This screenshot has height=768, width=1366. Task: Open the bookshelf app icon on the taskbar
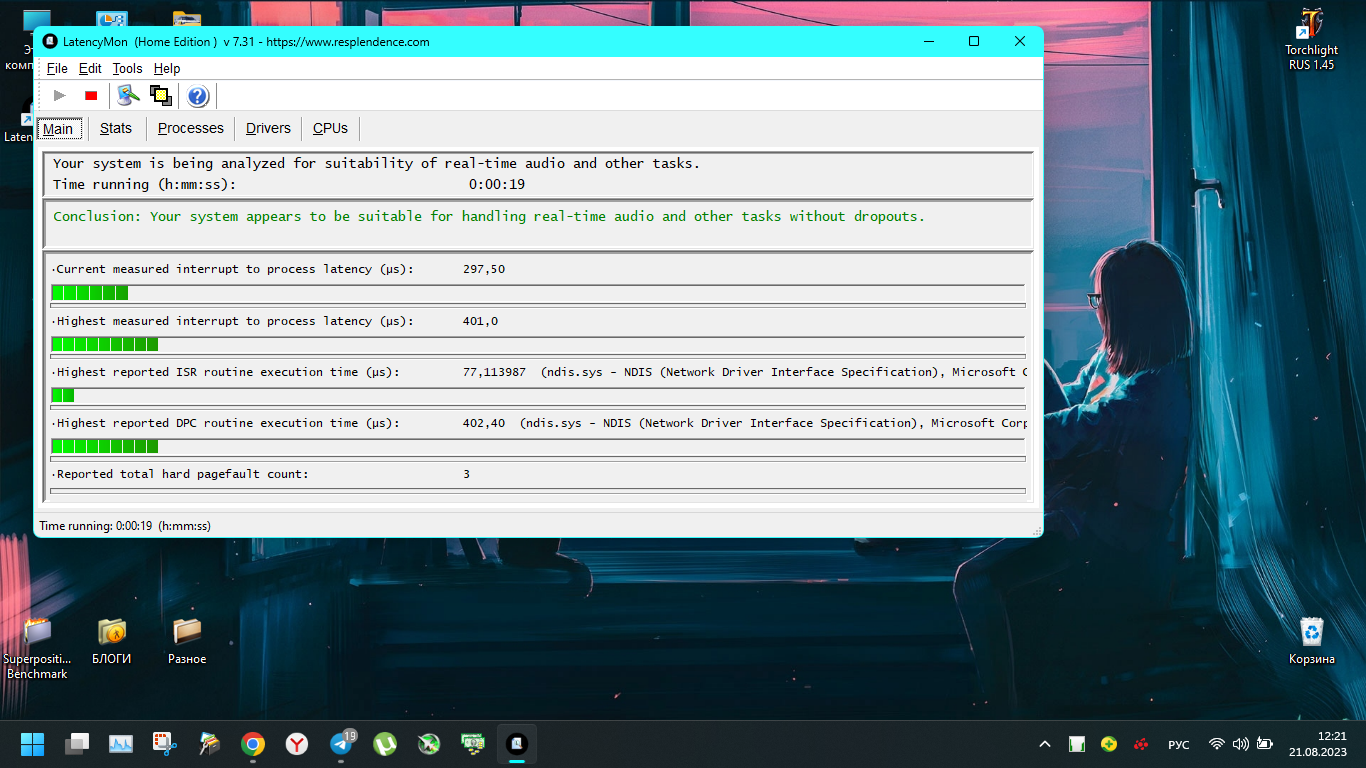pos(209,744)
